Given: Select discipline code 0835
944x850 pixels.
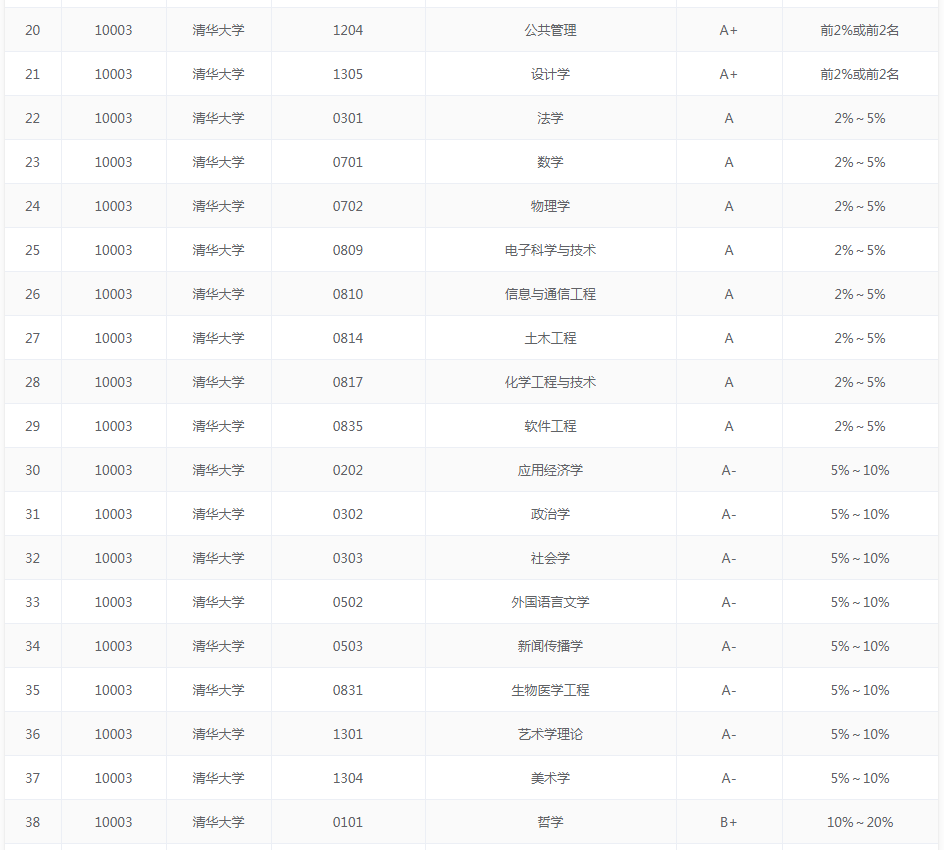Looking at the screenshot, I should click(348, 426).
